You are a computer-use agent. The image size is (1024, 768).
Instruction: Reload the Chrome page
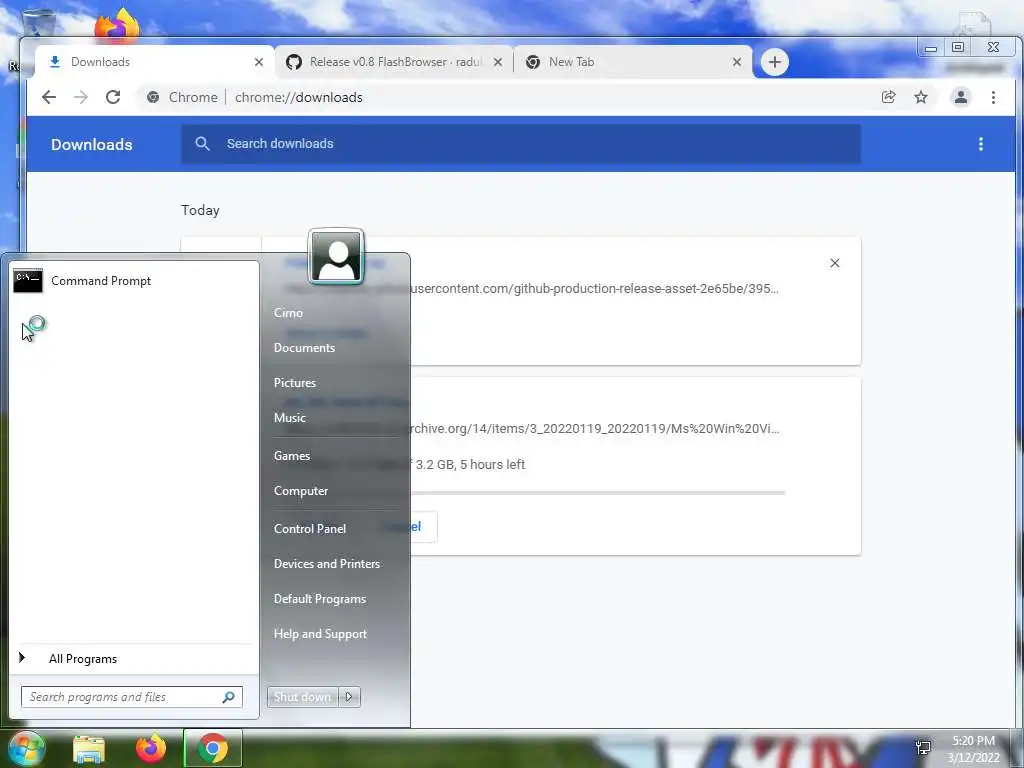coord(113,97)
